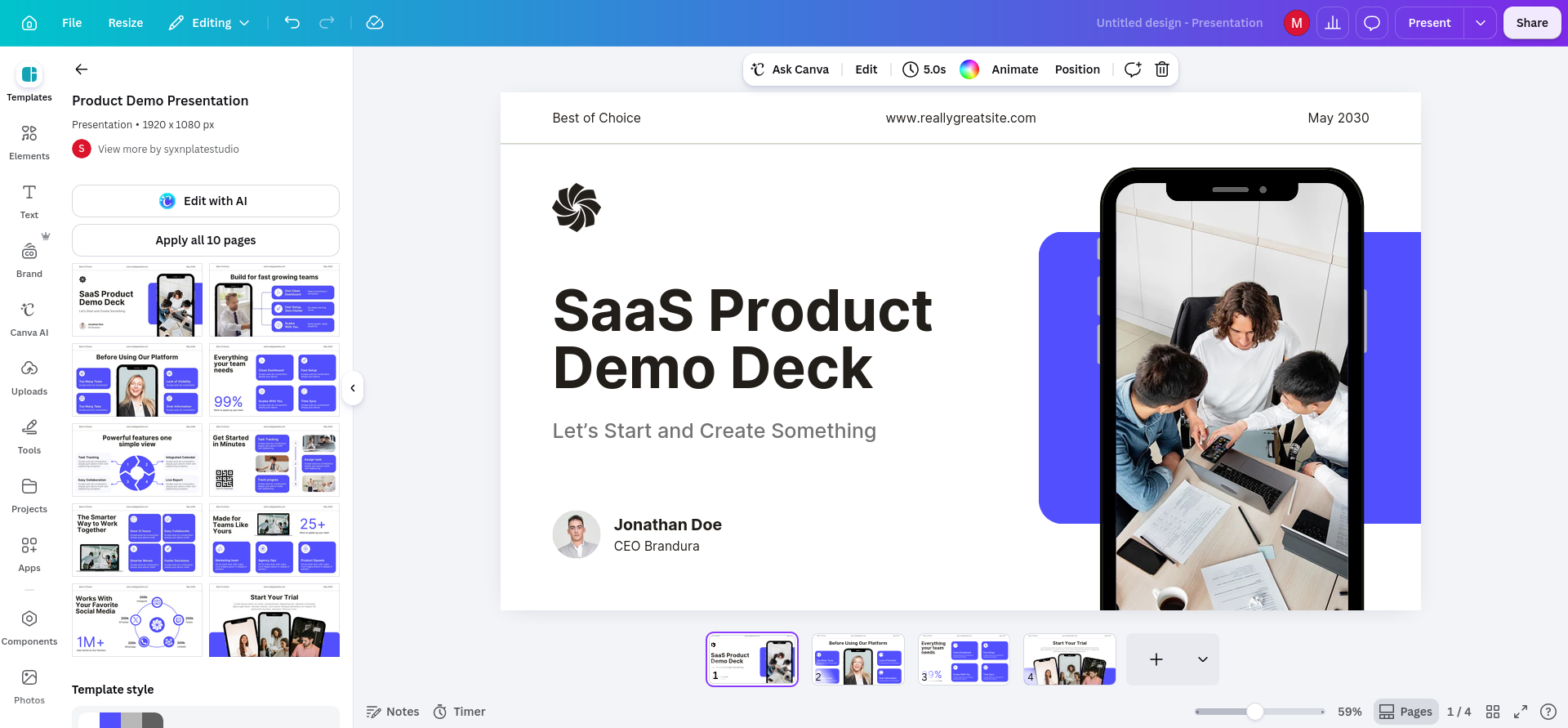The image size is (1568, 728).
Task: Open Animate options
Action: [x=1015, y=69]
